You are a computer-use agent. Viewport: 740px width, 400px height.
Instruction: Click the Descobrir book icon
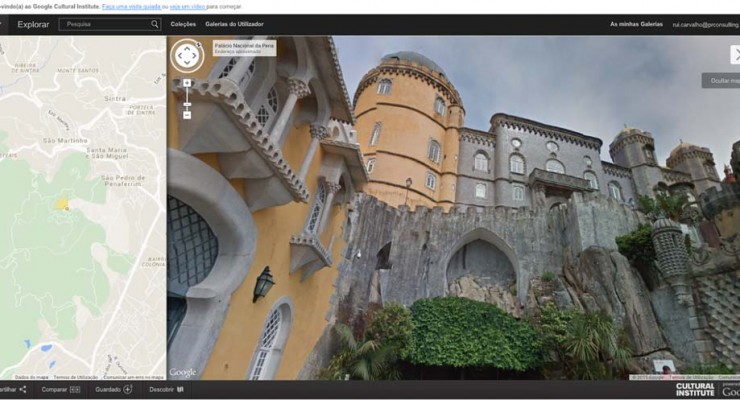tap(180, 390)
